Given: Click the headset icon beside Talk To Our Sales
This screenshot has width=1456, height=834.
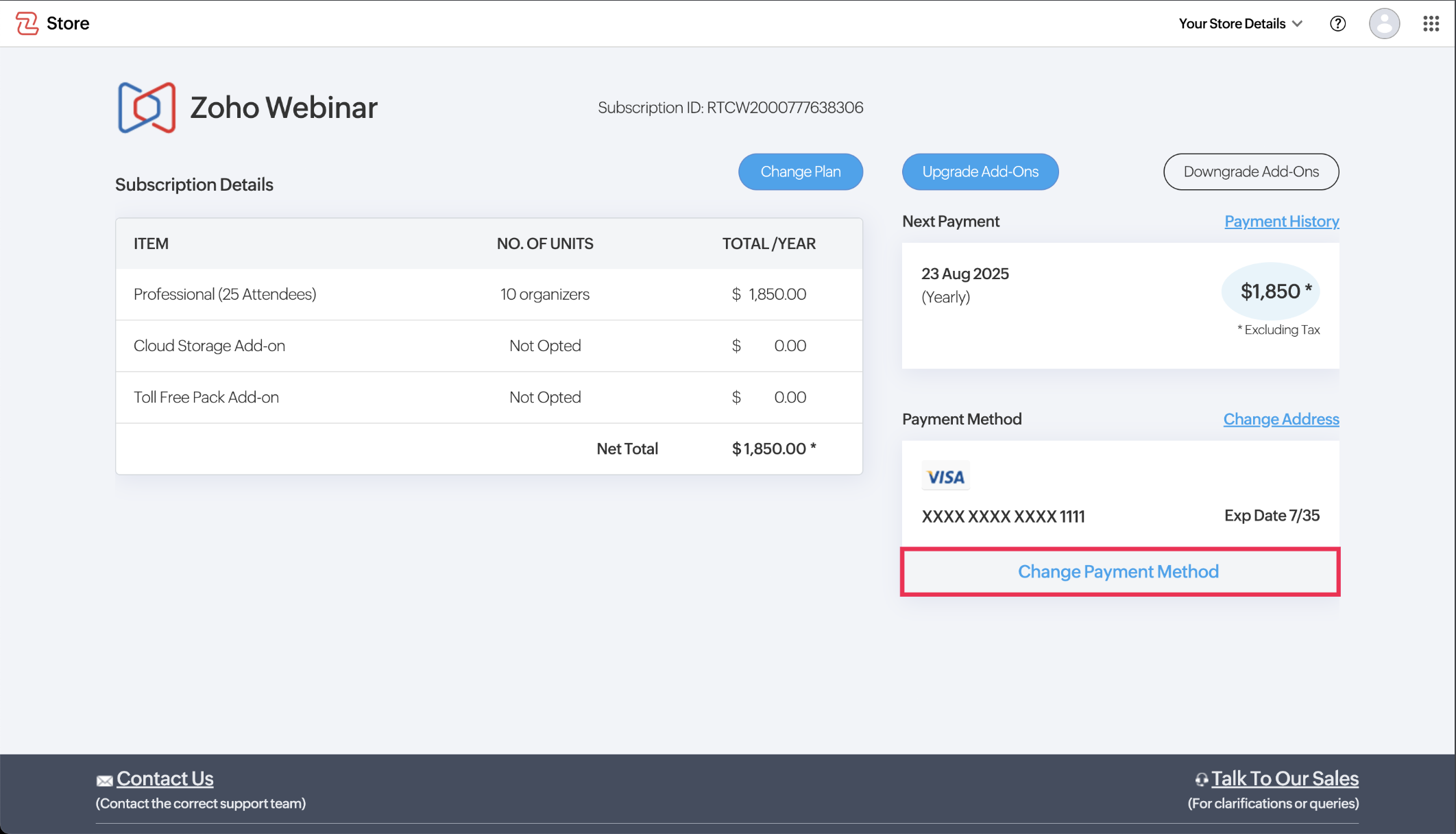Looking at the screenshot, I should [1201, 780].
